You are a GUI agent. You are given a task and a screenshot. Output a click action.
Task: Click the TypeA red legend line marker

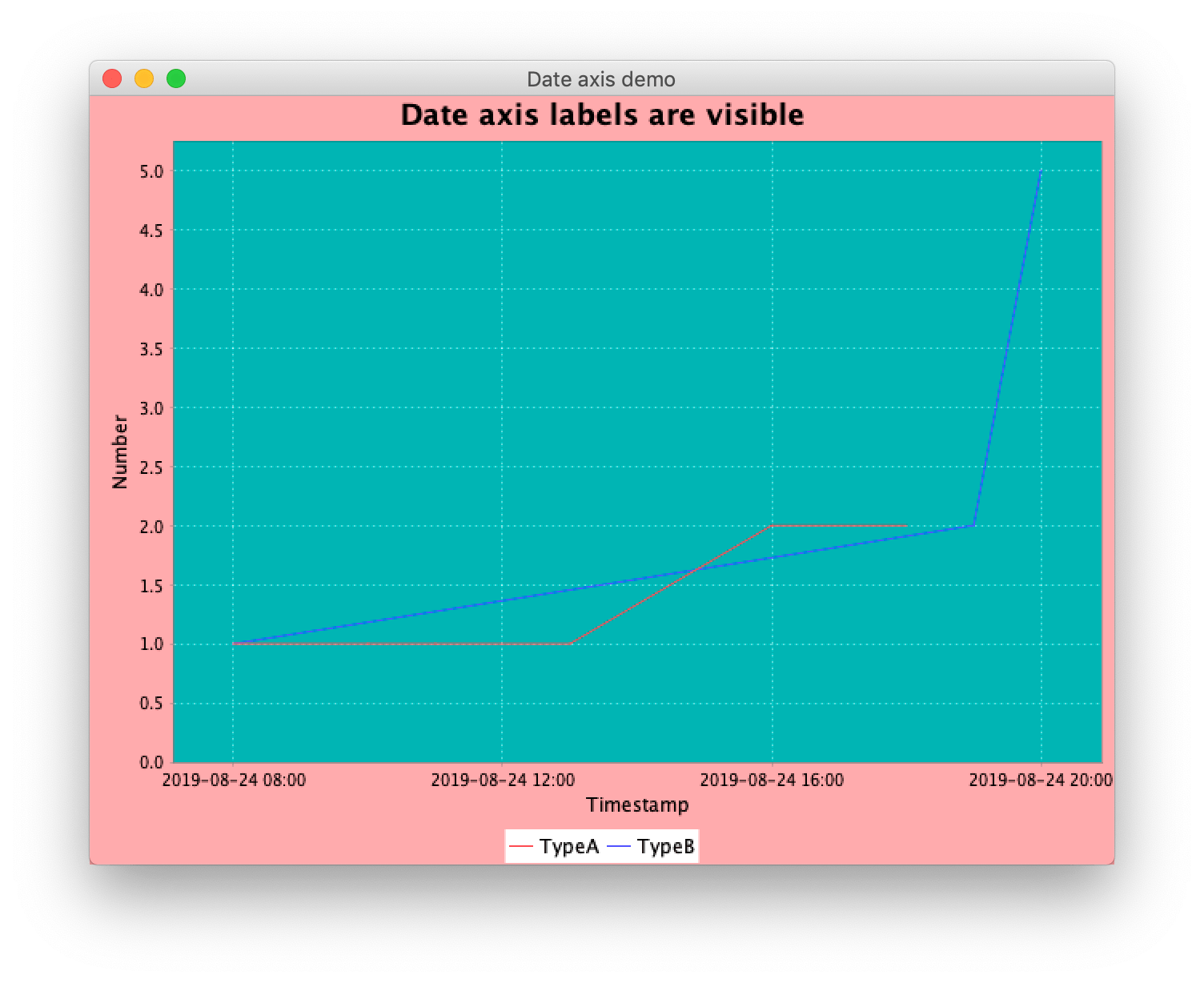[521, 845]
